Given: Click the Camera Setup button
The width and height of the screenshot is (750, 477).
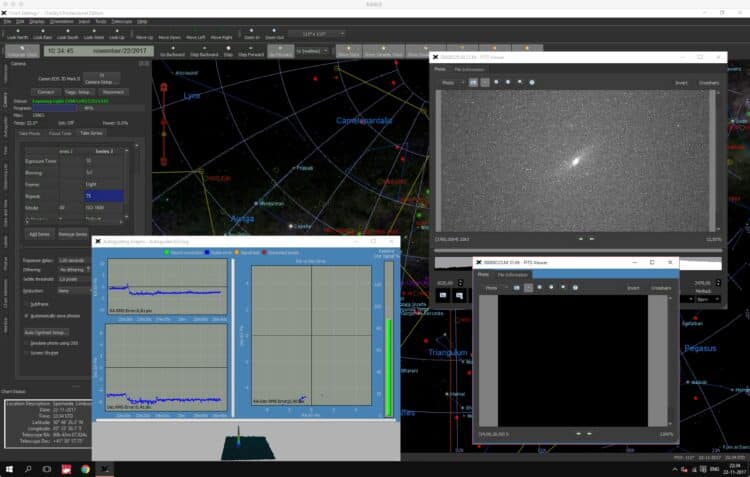Looking at the screenshot, I should tap(101, 78).
